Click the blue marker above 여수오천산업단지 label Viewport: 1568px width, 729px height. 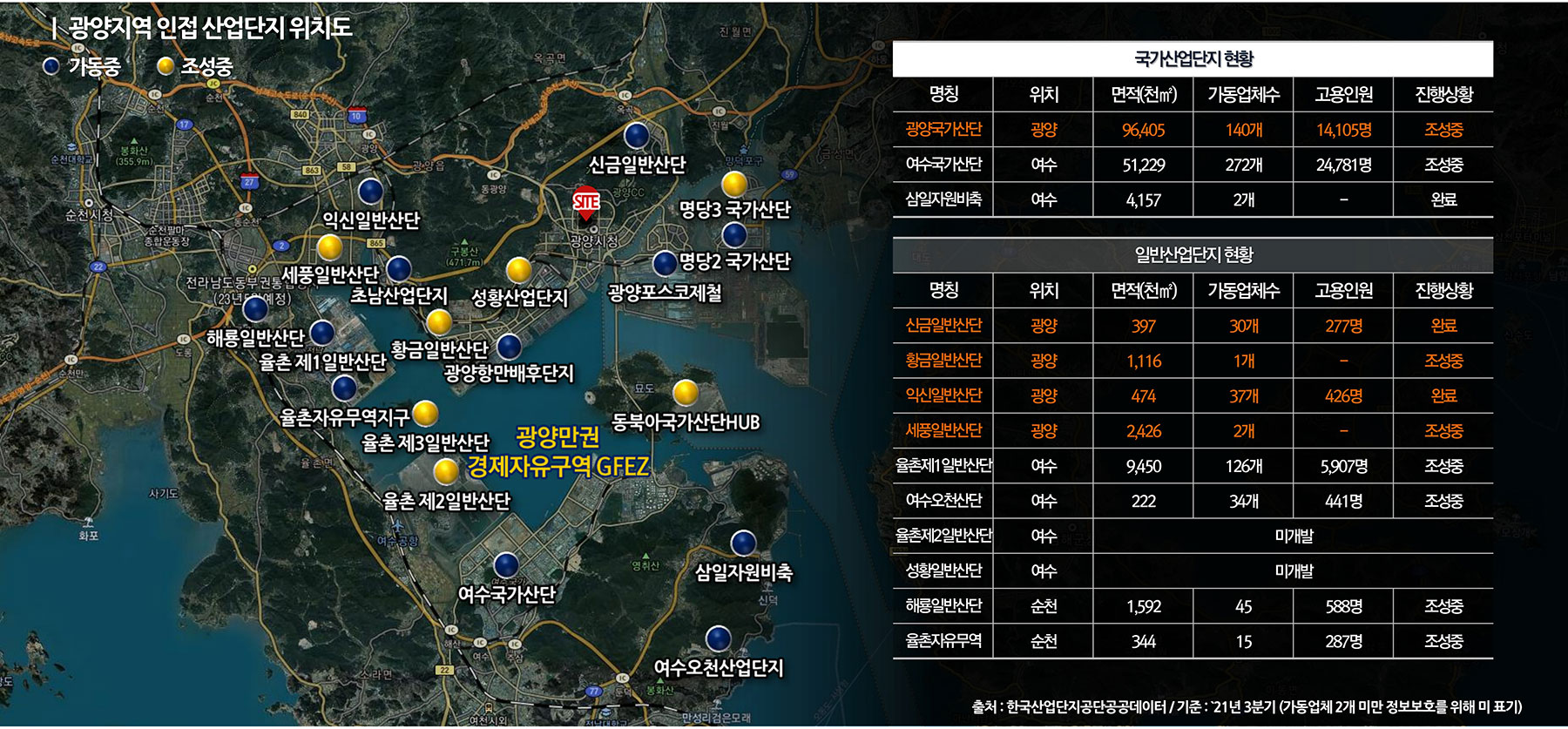click(718, 638)
